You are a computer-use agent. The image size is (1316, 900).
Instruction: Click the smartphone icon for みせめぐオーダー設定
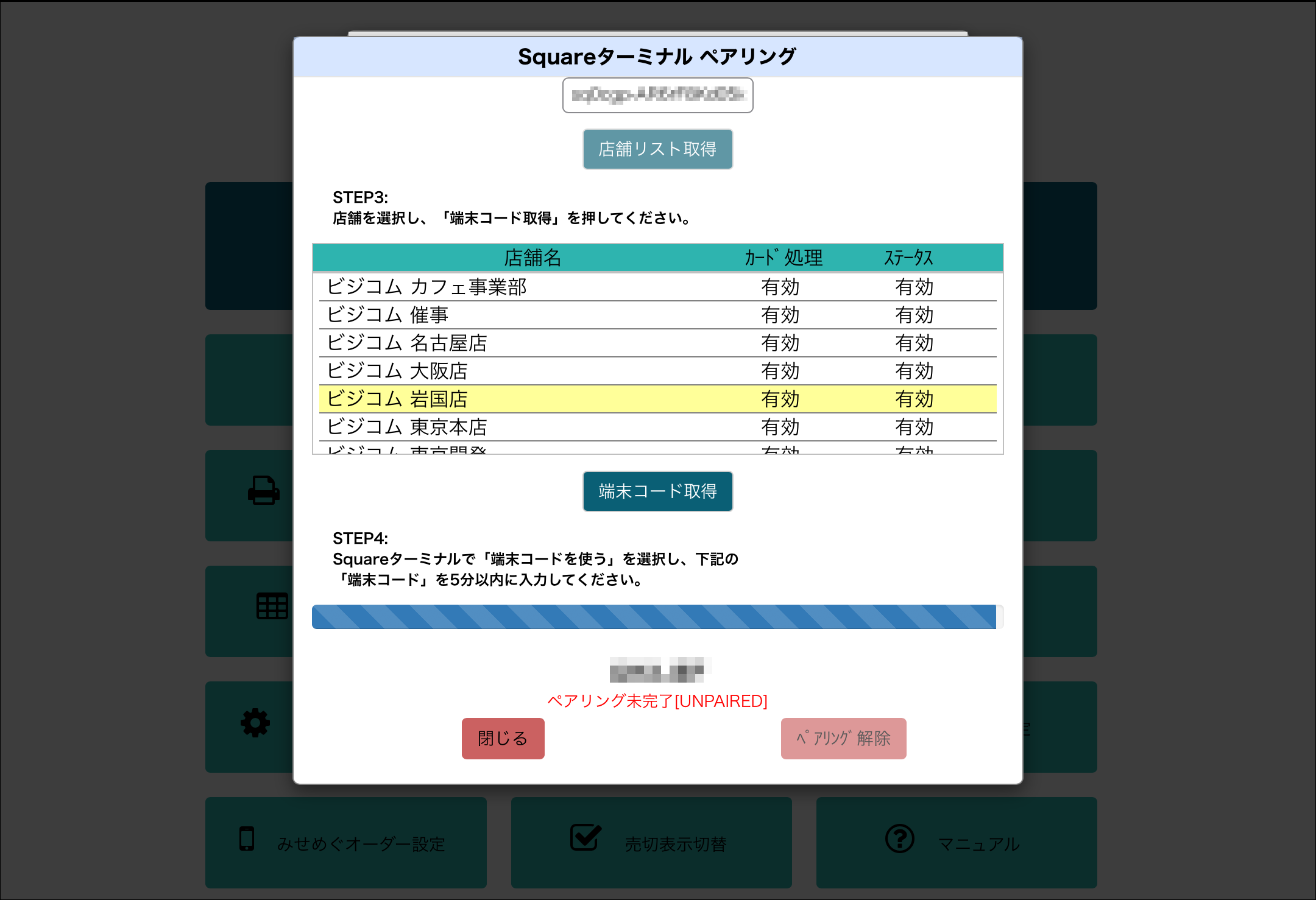pyautogui.click(x=247, y=838)
